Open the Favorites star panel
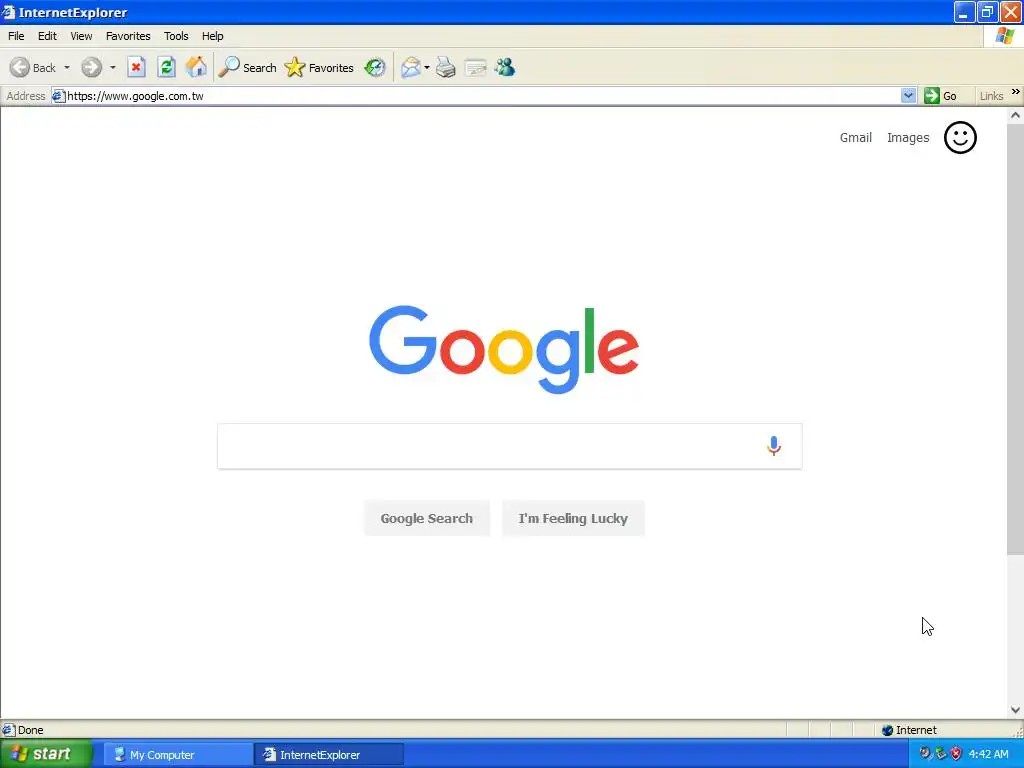The width and height of the screenshot is (1024, 768). (319, 67)
